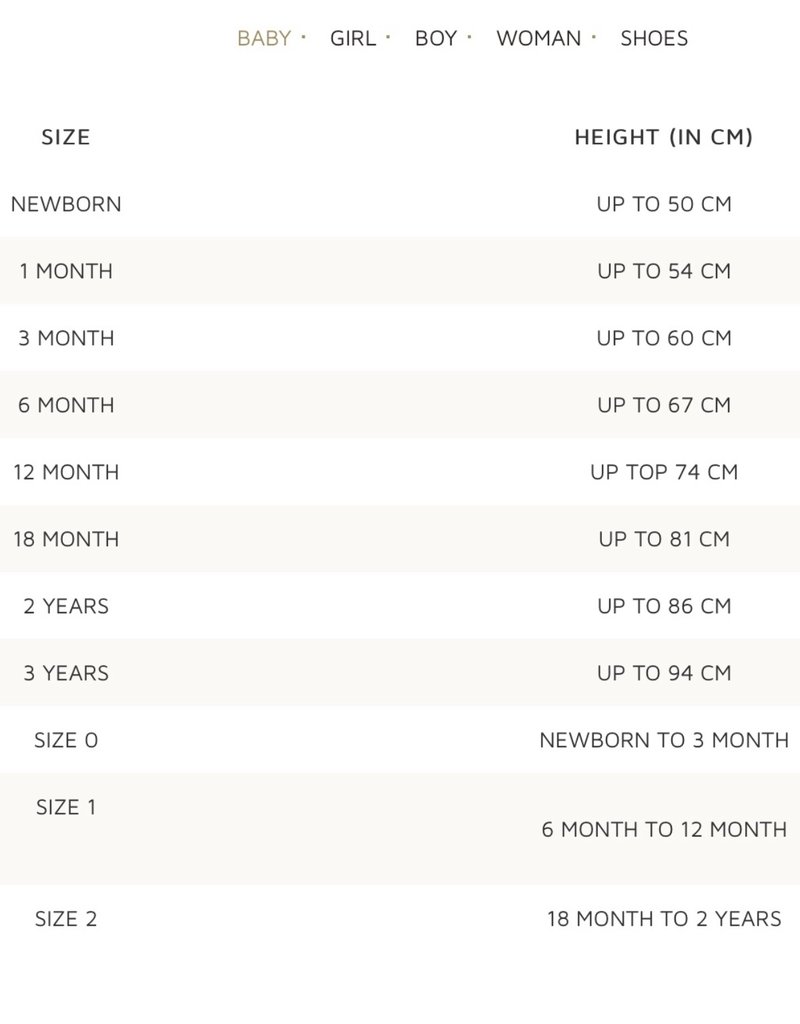The width and height of the screenshot is (800, 1024).
Task: Select the NEWBORN size row
Action: [66, 204]
